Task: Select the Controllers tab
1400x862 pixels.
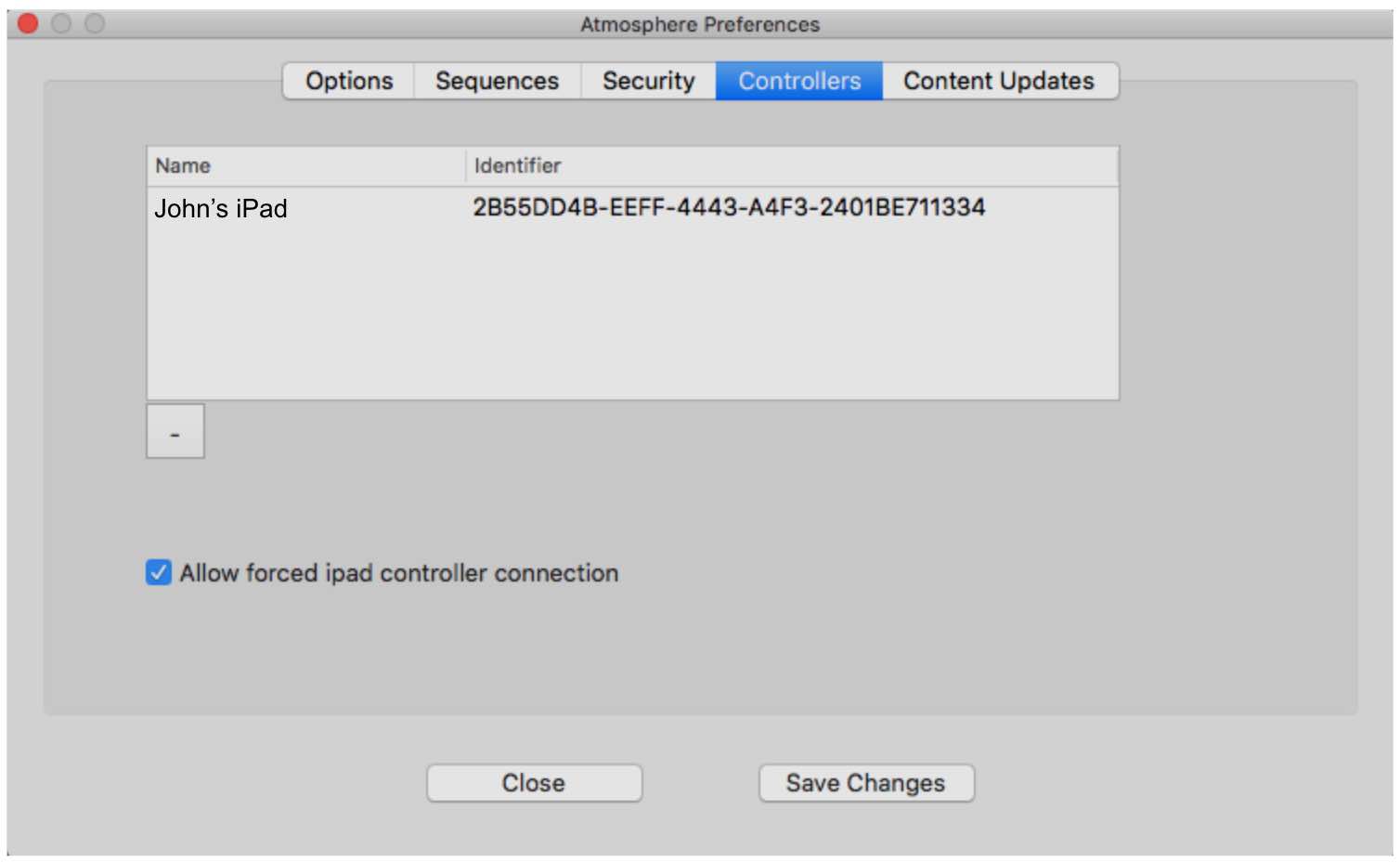Action: tap(798, 82)
